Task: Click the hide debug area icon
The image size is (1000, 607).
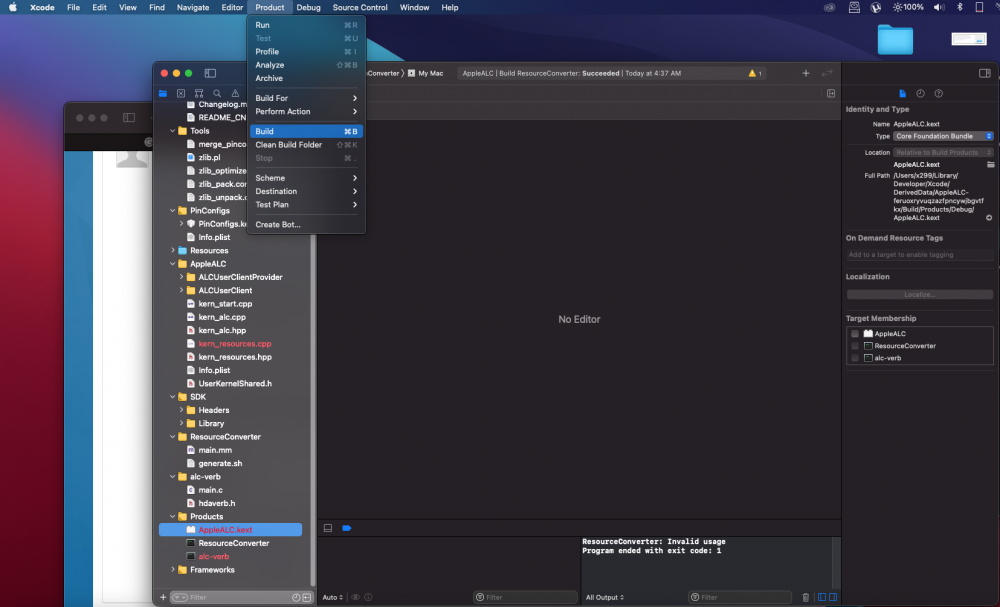Action: click(328, 528)
